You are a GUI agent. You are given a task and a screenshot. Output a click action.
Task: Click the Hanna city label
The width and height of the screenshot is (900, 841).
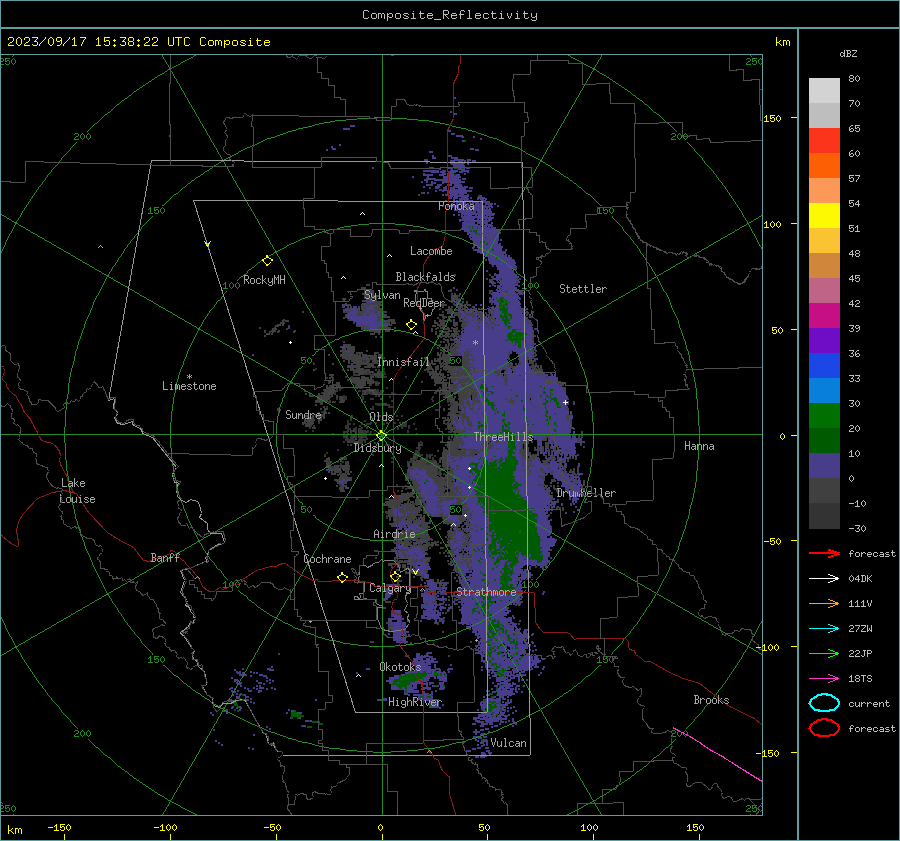pos(699,446)
